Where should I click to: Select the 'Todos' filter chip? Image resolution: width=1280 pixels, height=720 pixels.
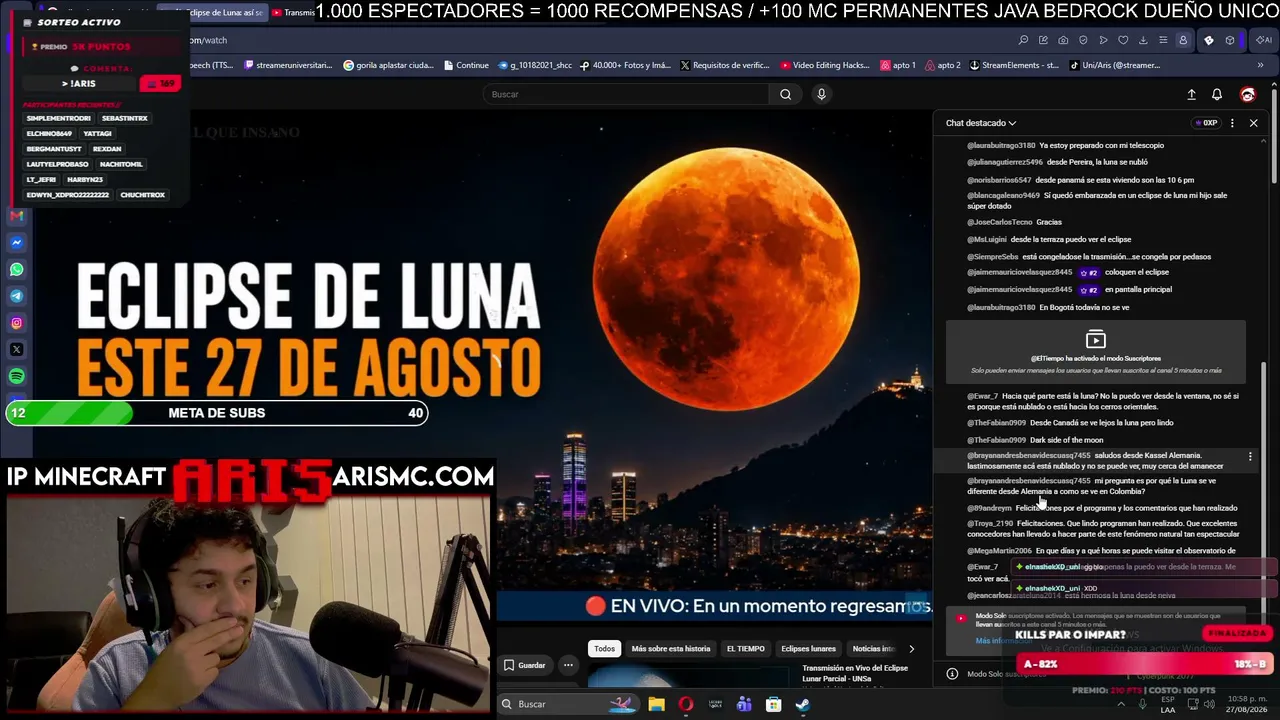click(x=604, y=649)
